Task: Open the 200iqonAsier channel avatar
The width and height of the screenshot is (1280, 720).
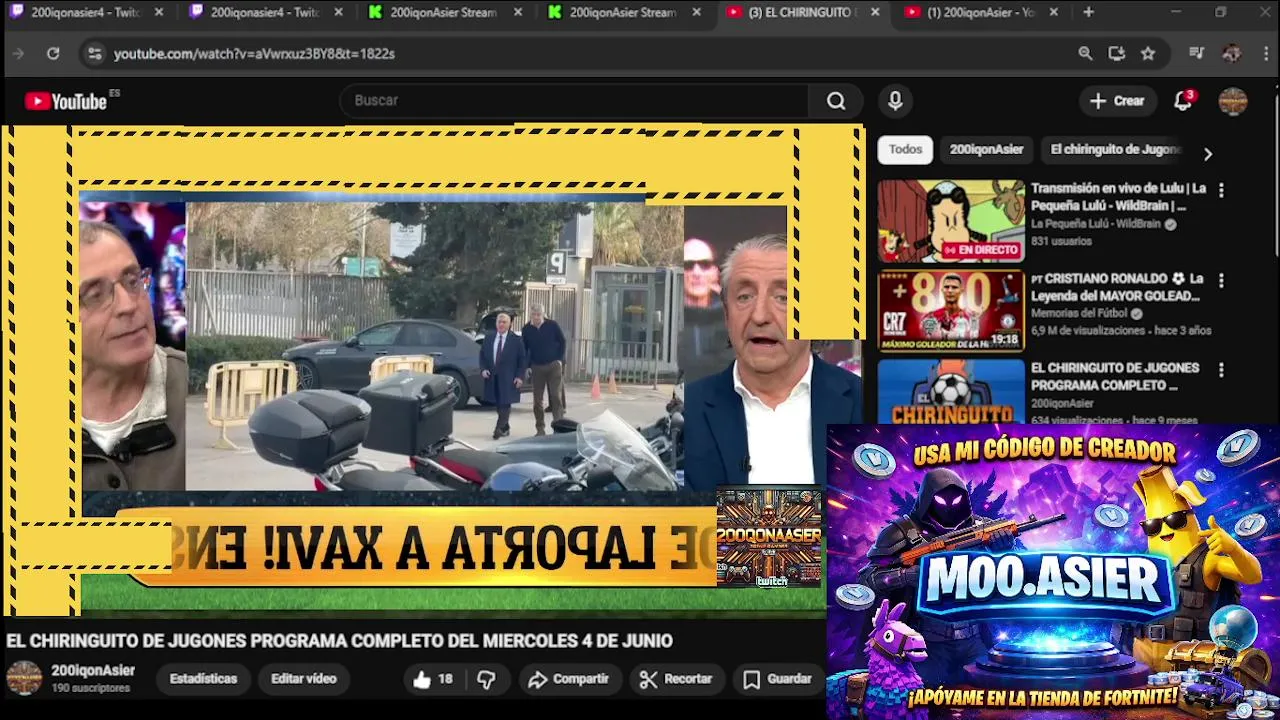Action: point(24,678)
